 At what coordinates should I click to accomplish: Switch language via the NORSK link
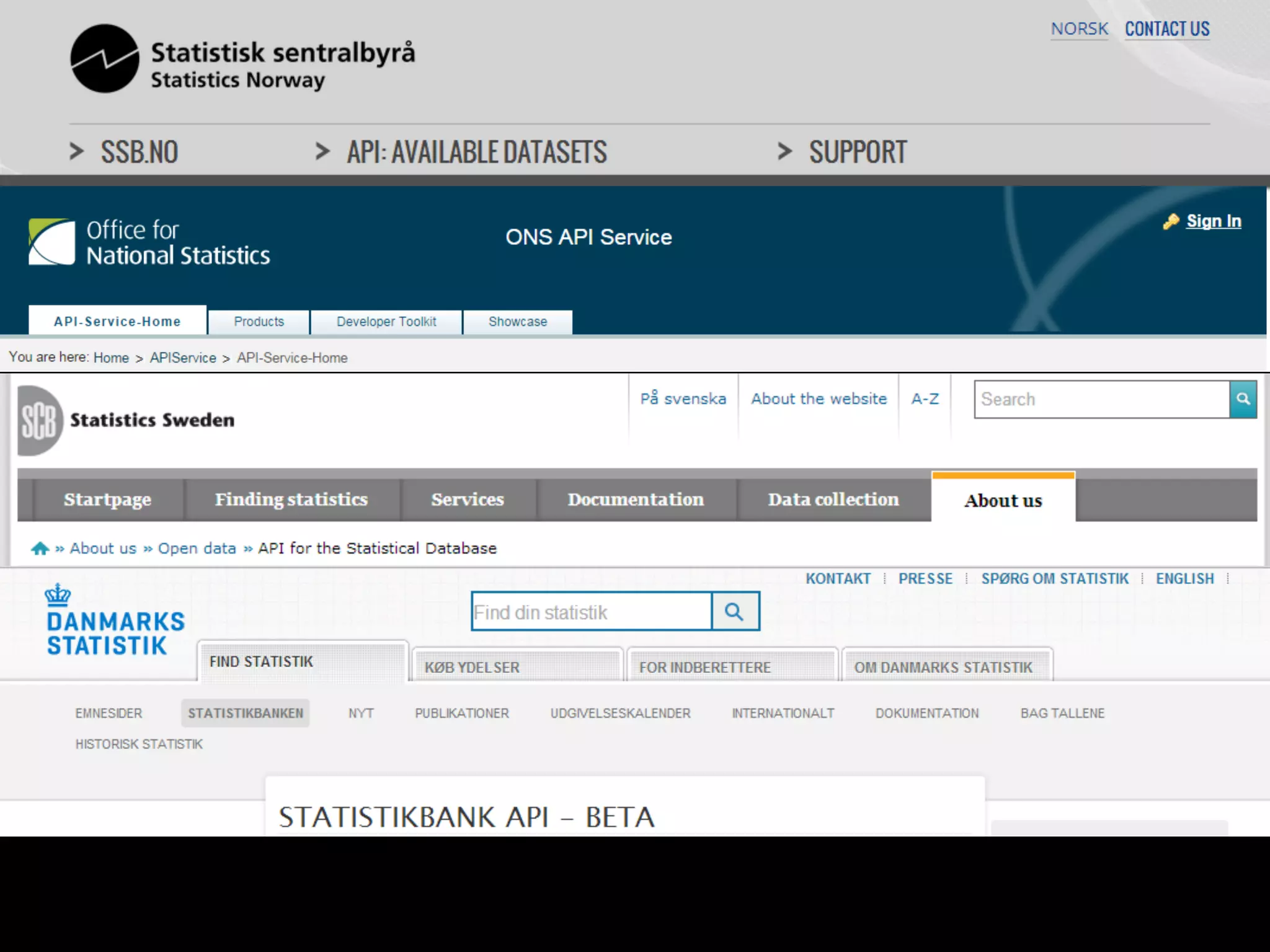(x=1079, y=29)
